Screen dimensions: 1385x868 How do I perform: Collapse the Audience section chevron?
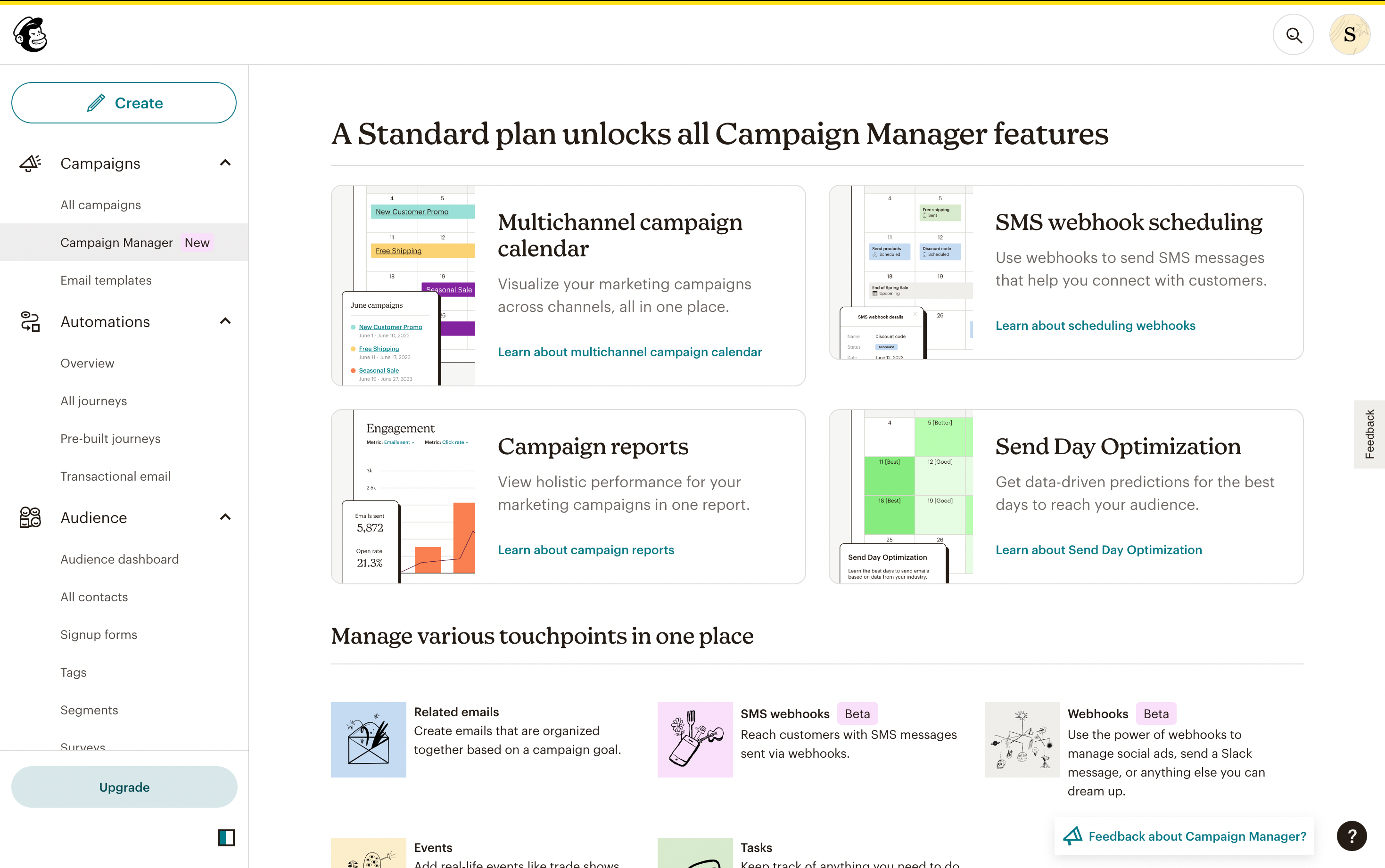[x=225, y=517]
